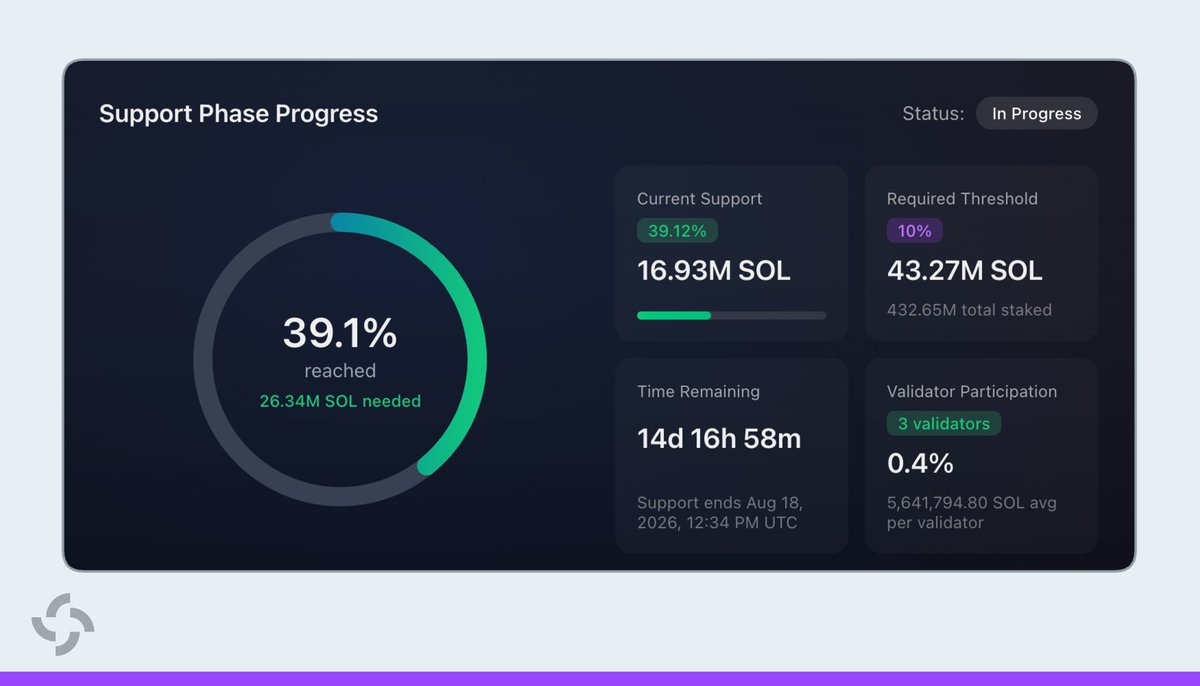Select the Current Support card heading
Viewport: 1200px width, 686px height.
click(x=699, y=199)
